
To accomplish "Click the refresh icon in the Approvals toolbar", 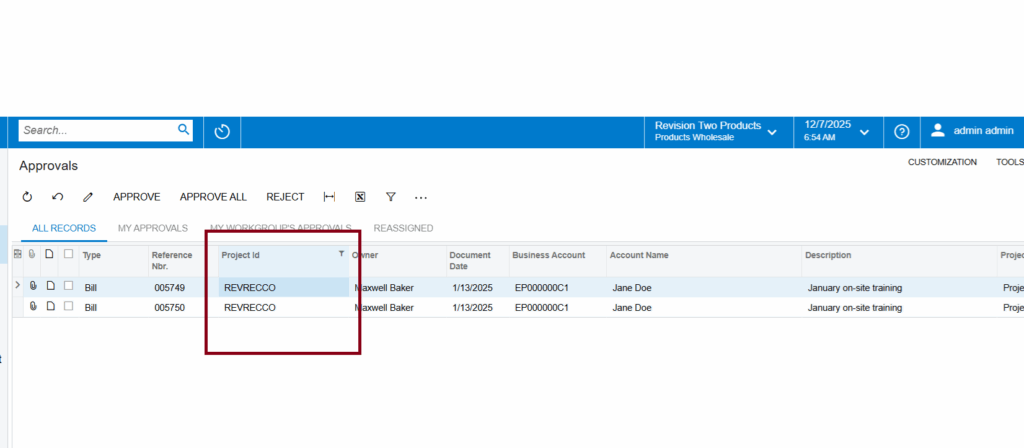I will [x=27, y=197].
